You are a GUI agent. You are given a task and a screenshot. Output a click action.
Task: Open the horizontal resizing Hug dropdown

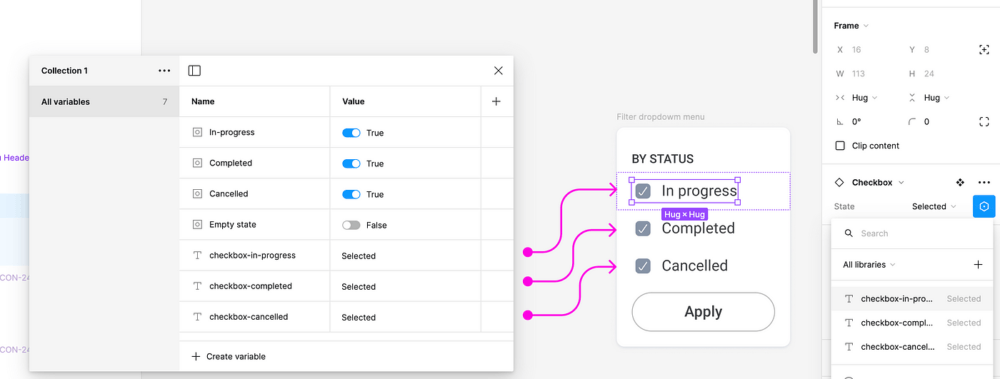[x=864, y=98]
